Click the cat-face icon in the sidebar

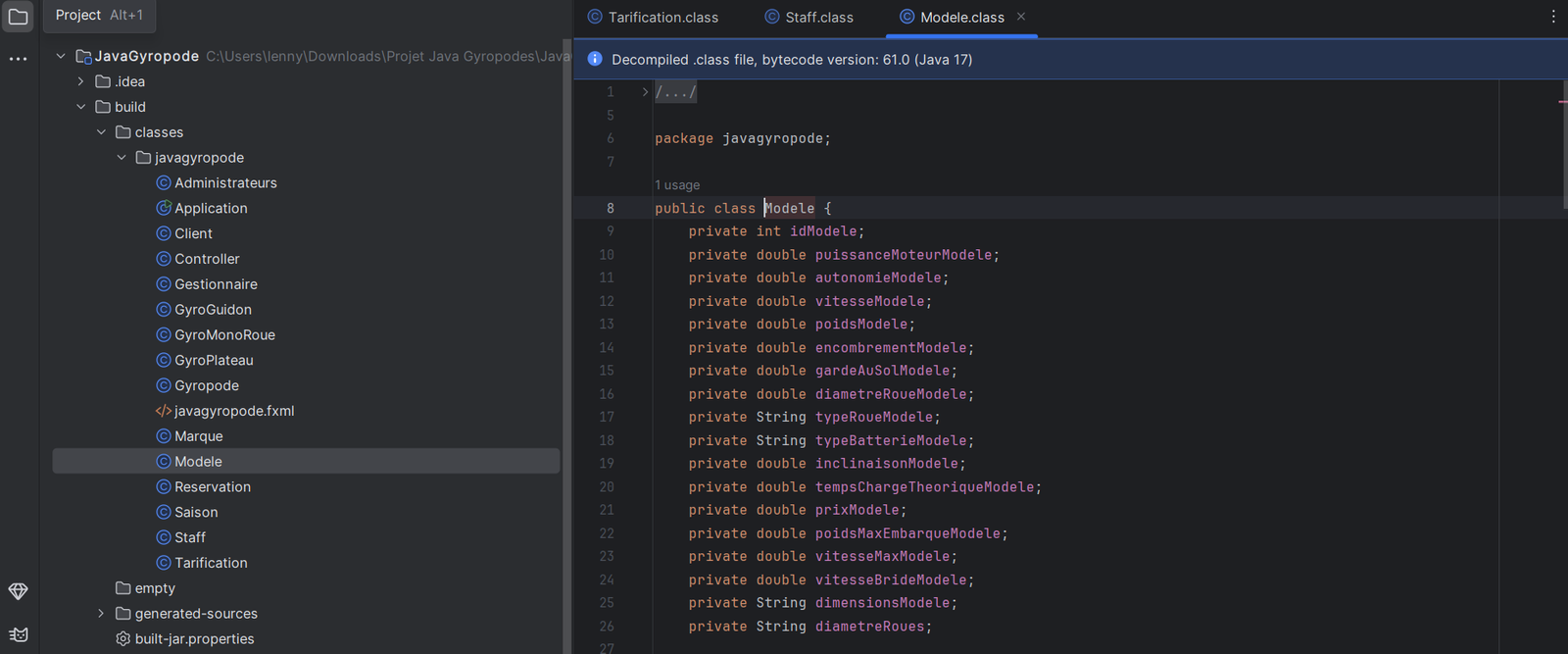tap(18, 634)
